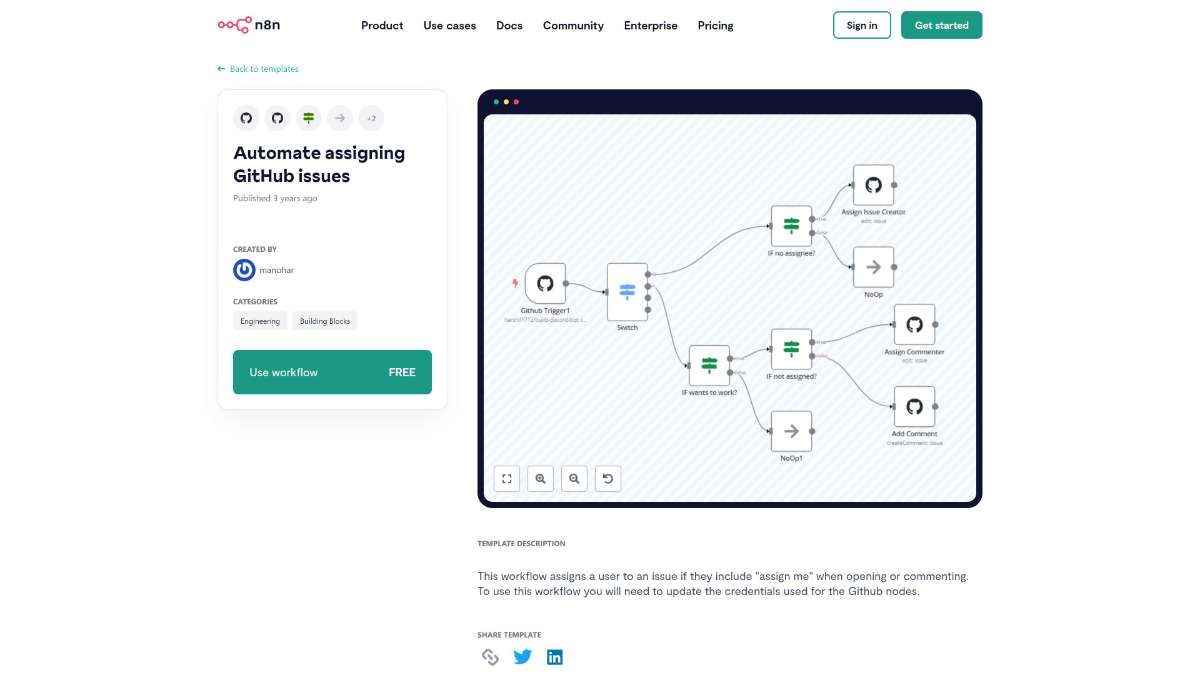1200x675 pixels.
Task: Select the IF not assigned? node
Action: click(x=791, y=349)
